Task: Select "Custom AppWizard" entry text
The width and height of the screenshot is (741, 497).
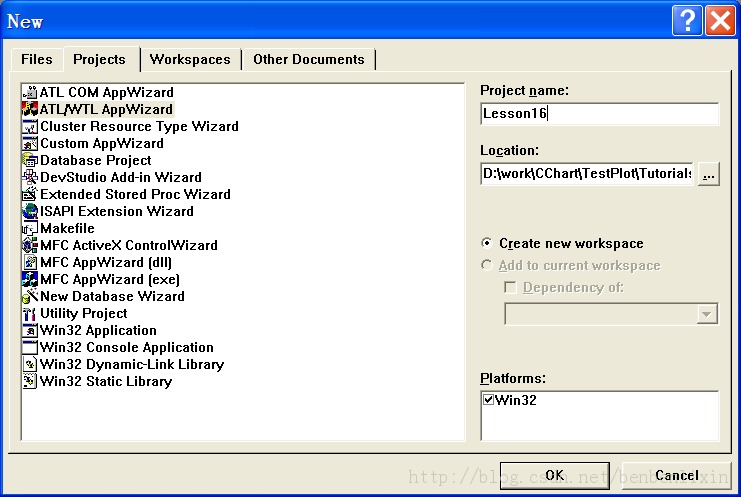Action: point(102,143)
